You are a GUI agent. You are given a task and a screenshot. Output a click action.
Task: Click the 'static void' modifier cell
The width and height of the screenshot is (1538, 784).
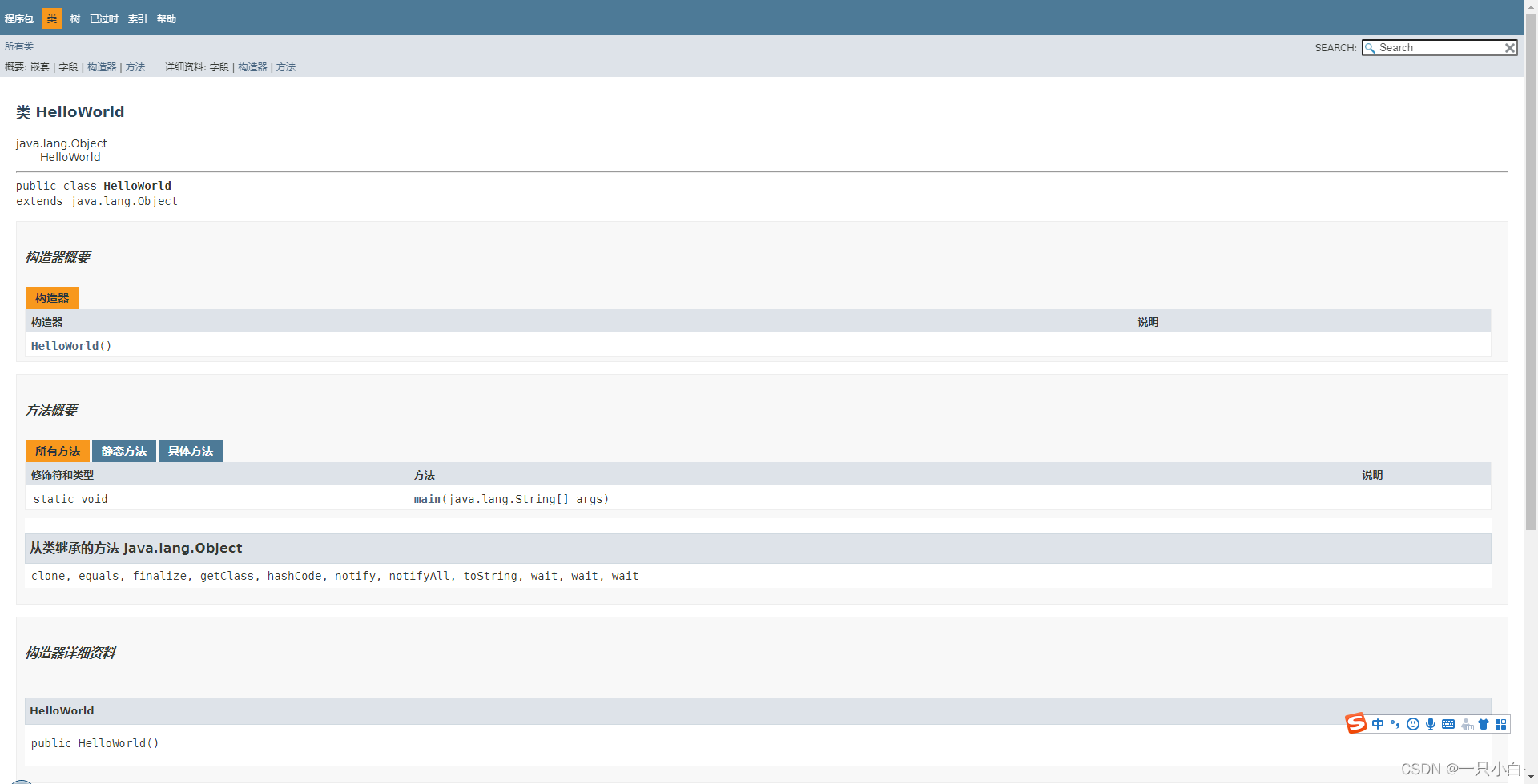(70, 499)
